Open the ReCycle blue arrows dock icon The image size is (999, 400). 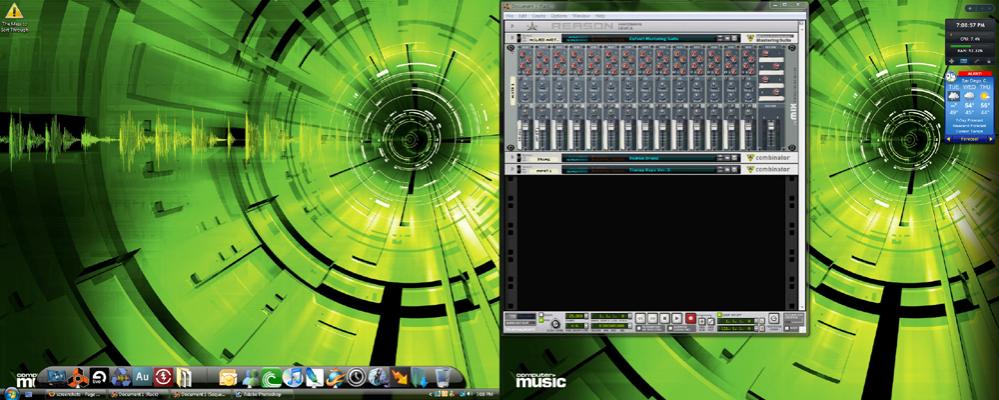tap(121, 378)
